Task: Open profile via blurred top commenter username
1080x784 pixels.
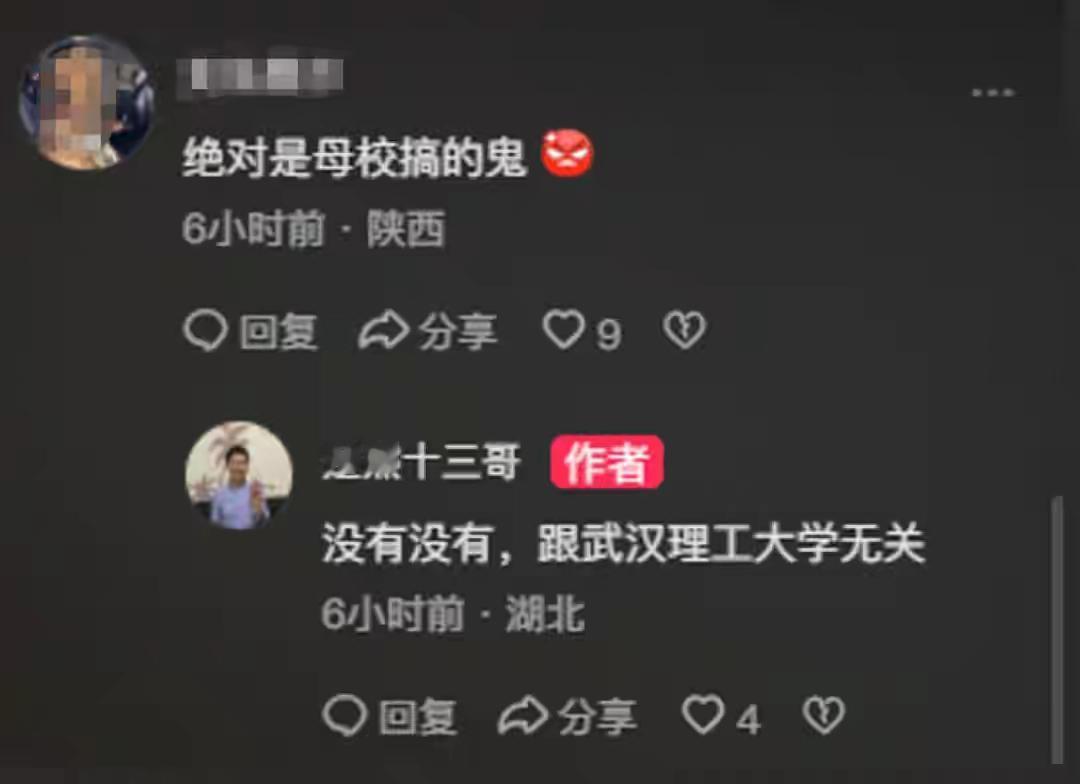Action: pos(260,76)
